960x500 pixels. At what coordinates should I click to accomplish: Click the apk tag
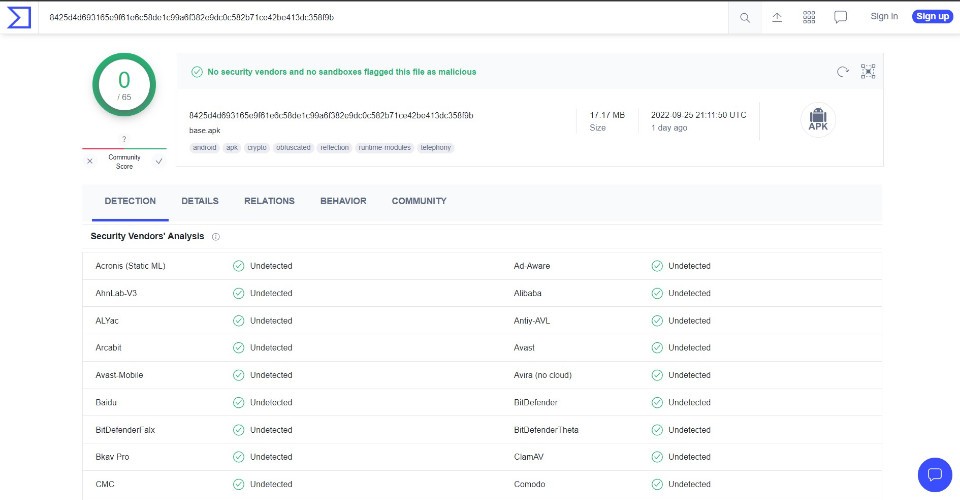(x=232, y=147)
